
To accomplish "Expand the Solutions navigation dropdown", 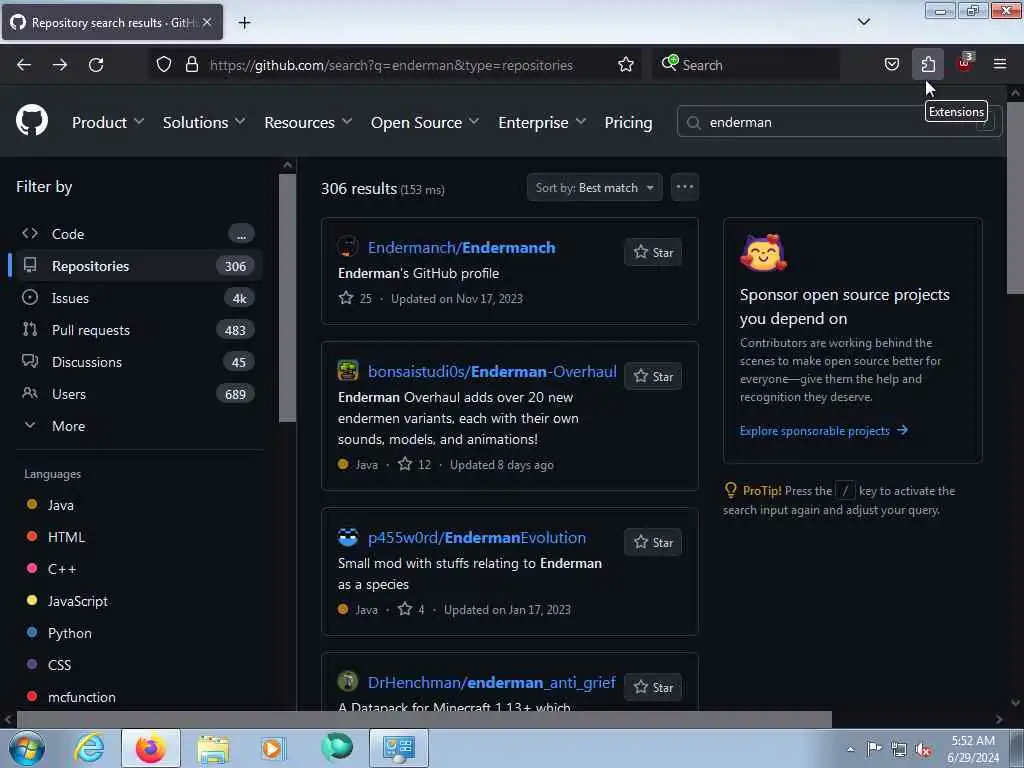I will pos(204,122).
